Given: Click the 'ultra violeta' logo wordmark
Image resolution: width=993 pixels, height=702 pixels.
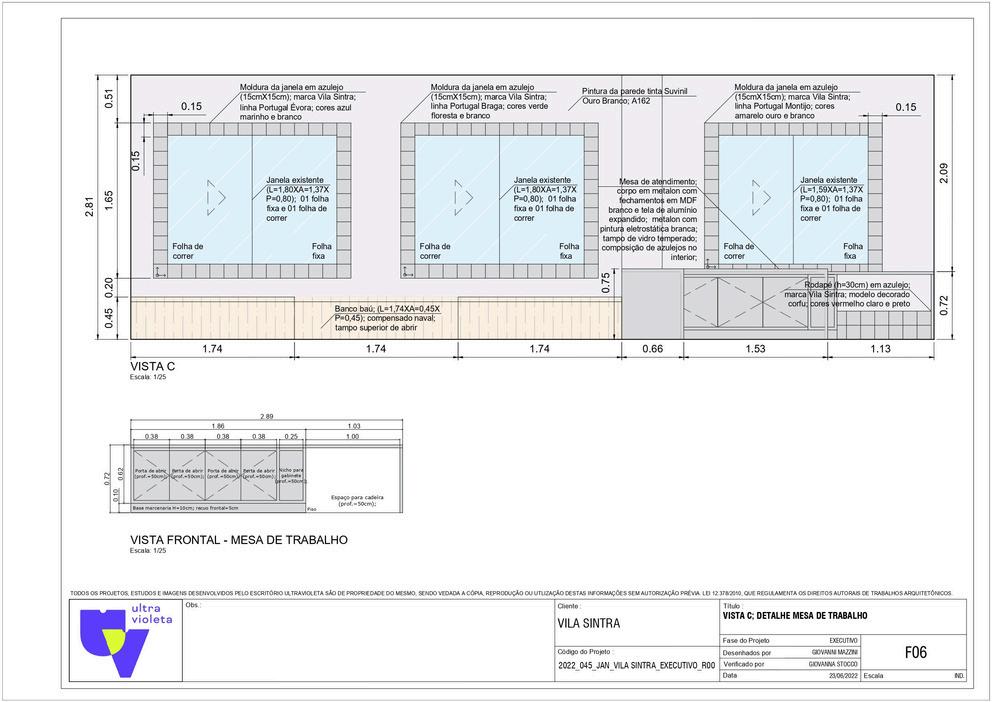Looking at the screenshot, I should (x=151, y=614).
